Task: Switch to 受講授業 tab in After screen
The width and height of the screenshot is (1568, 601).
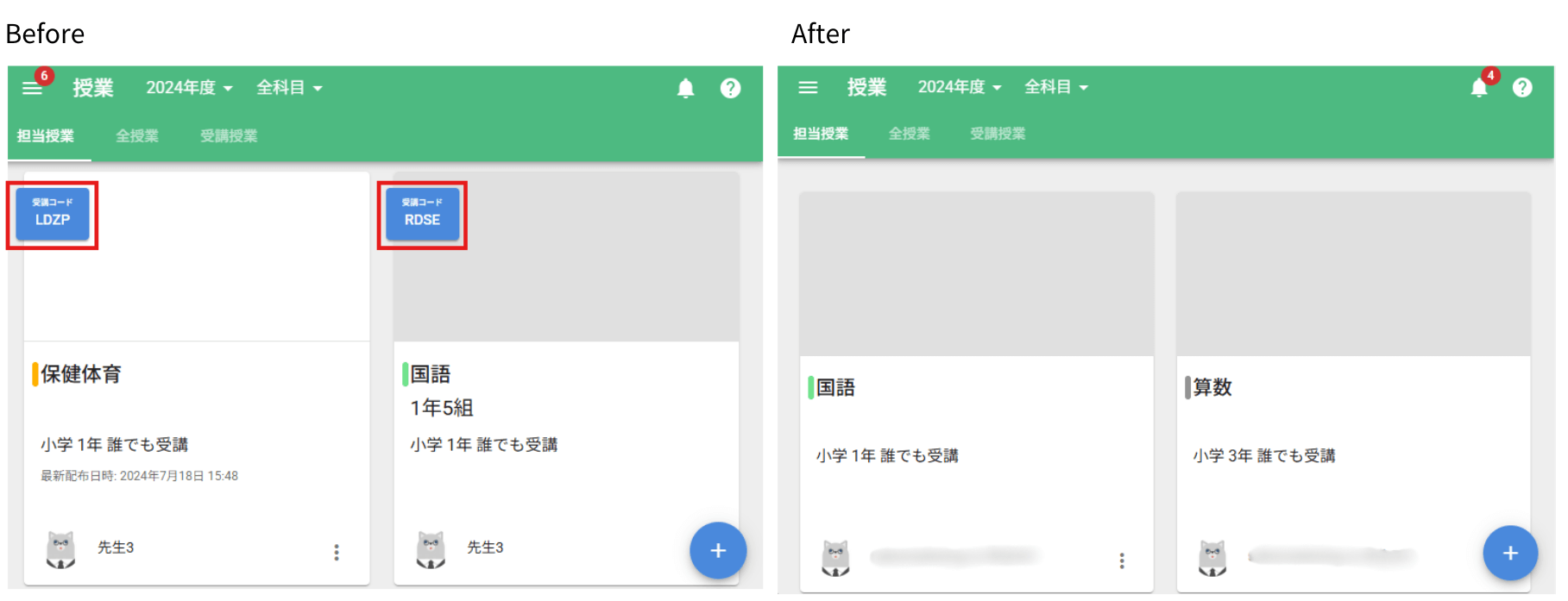Action: click(998, 134)
